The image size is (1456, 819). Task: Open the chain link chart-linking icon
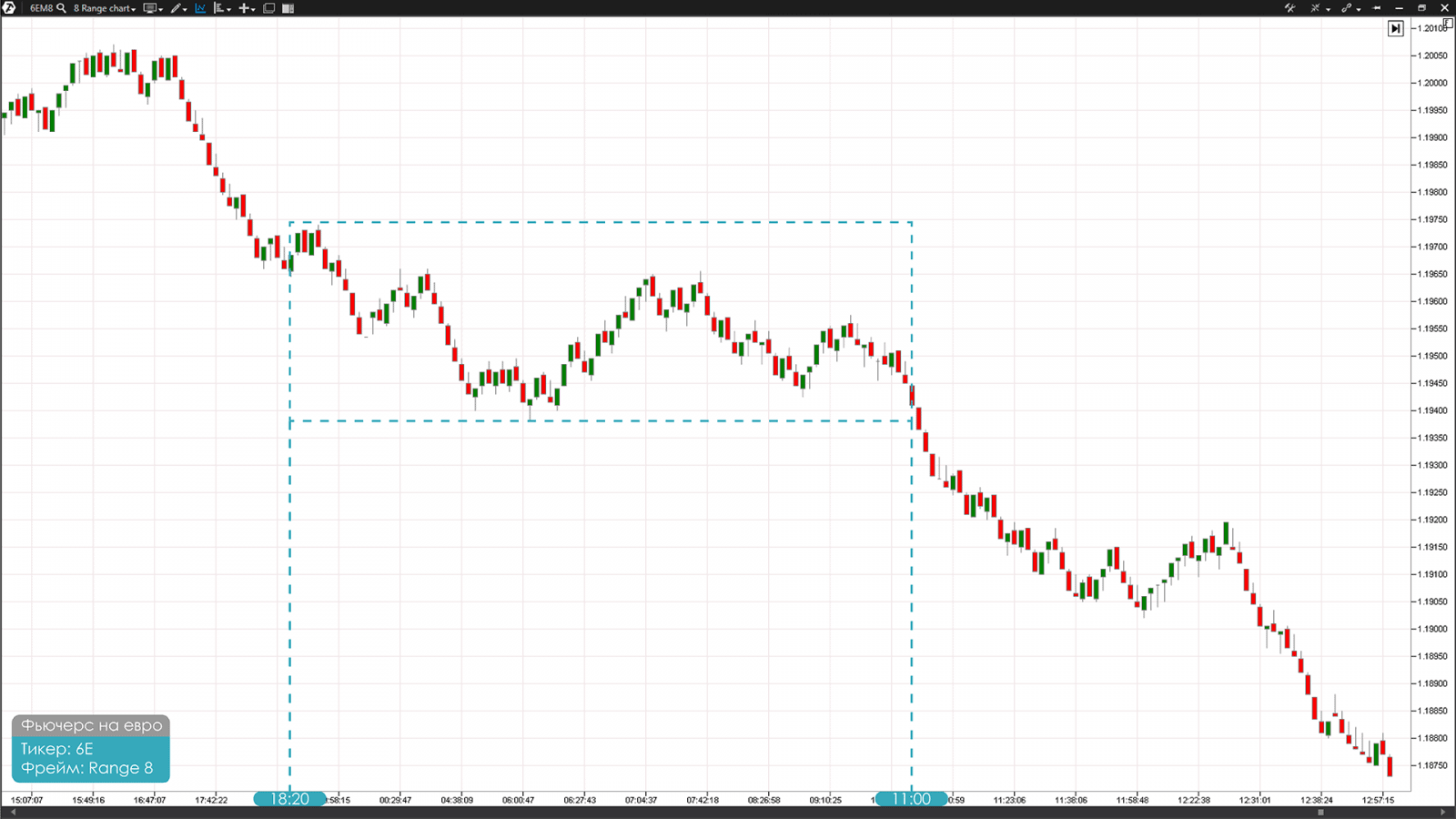click(1347, 8)
